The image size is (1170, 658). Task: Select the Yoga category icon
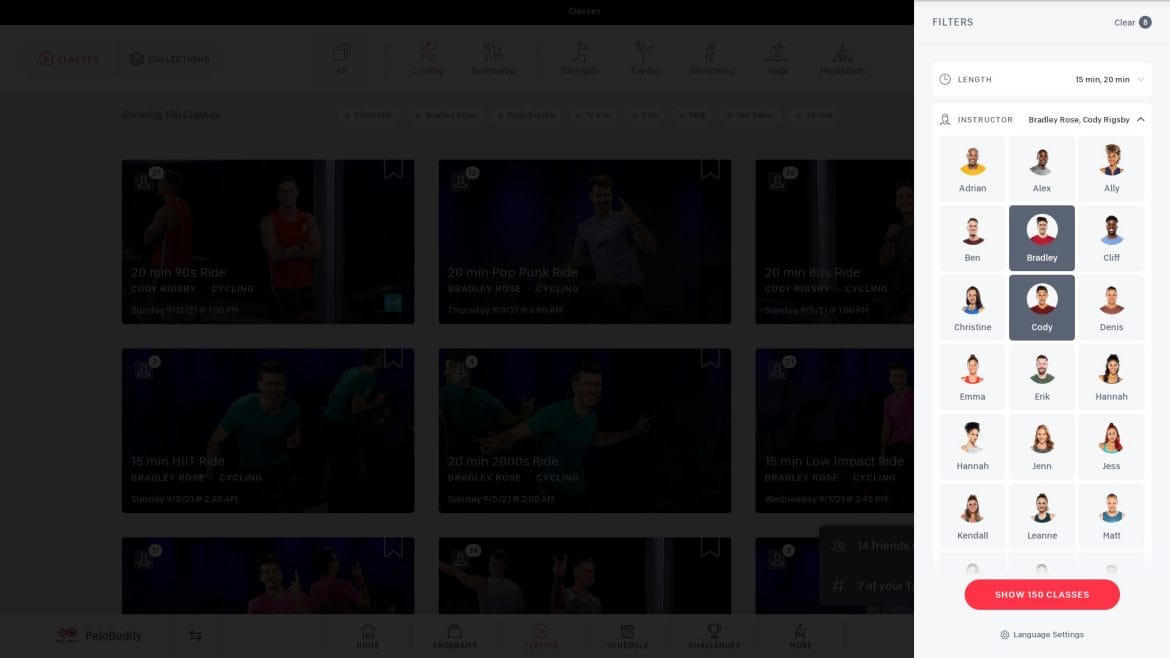click(778, 52)
